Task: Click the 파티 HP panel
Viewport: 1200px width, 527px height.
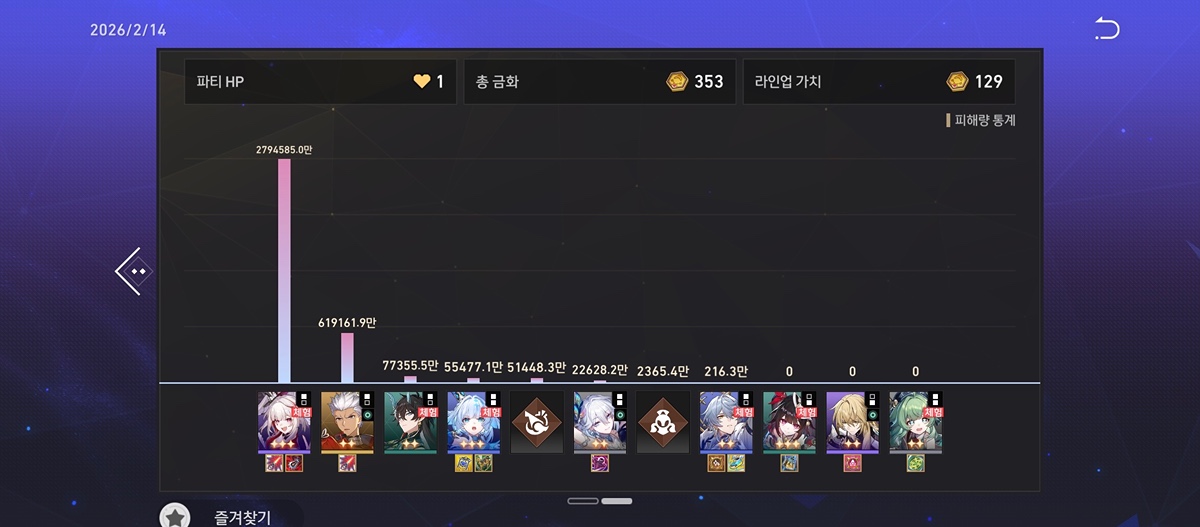Action: [320, 82]
